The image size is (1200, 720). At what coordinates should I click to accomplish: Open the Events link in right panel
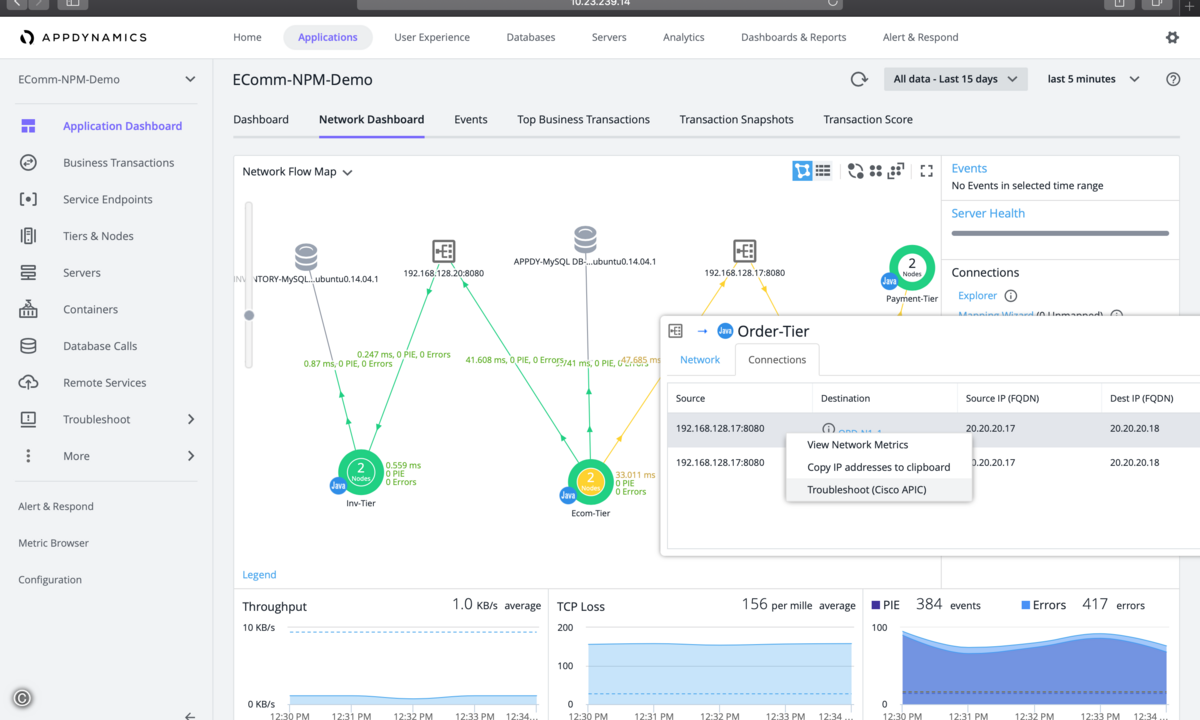click(x=969, y=168)
